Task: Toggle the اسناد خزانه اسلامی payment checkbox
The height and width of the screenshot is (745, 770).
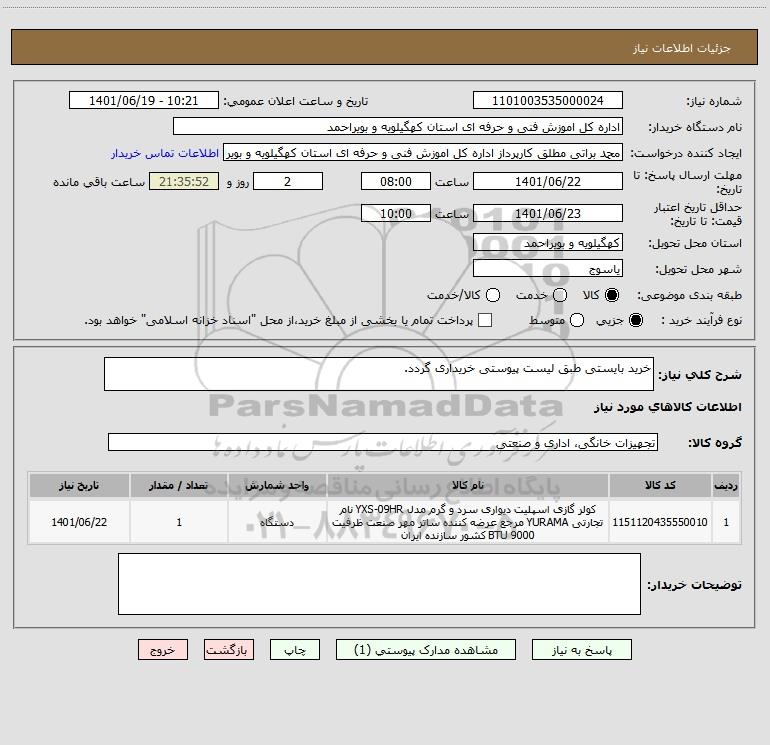Action: tap(485, 320)
